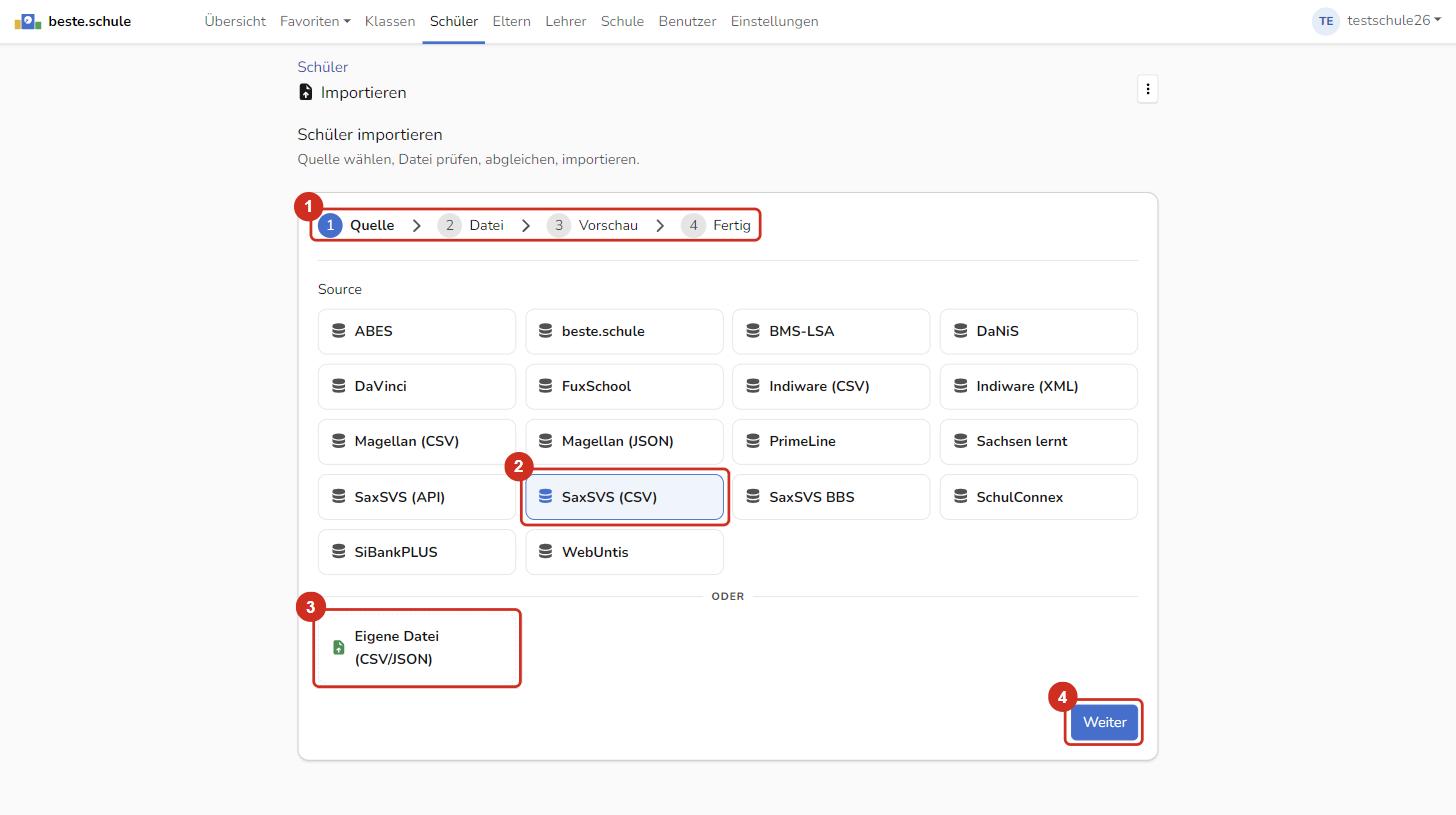The height and width of the screenshot is (815, 1456).
Task: Click the TE user avatar
Action: click(x=1325, y=21)
